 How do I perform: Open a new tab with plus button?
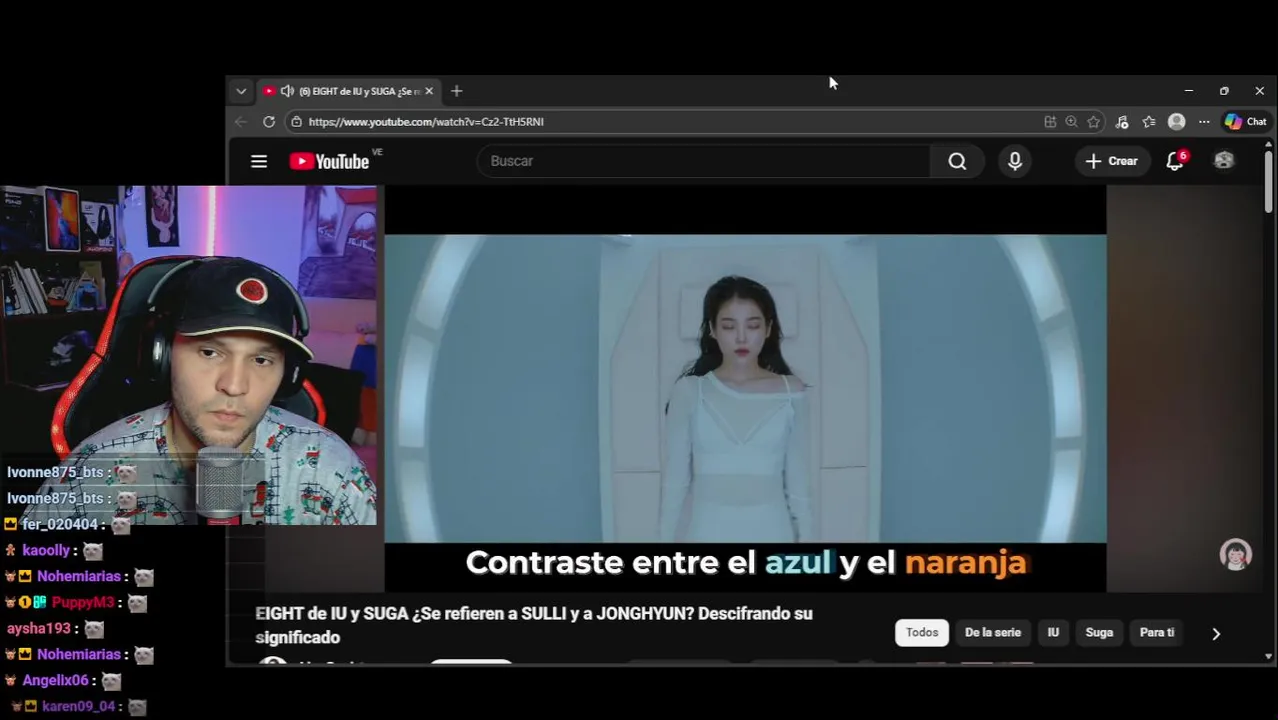coord(456,91)
